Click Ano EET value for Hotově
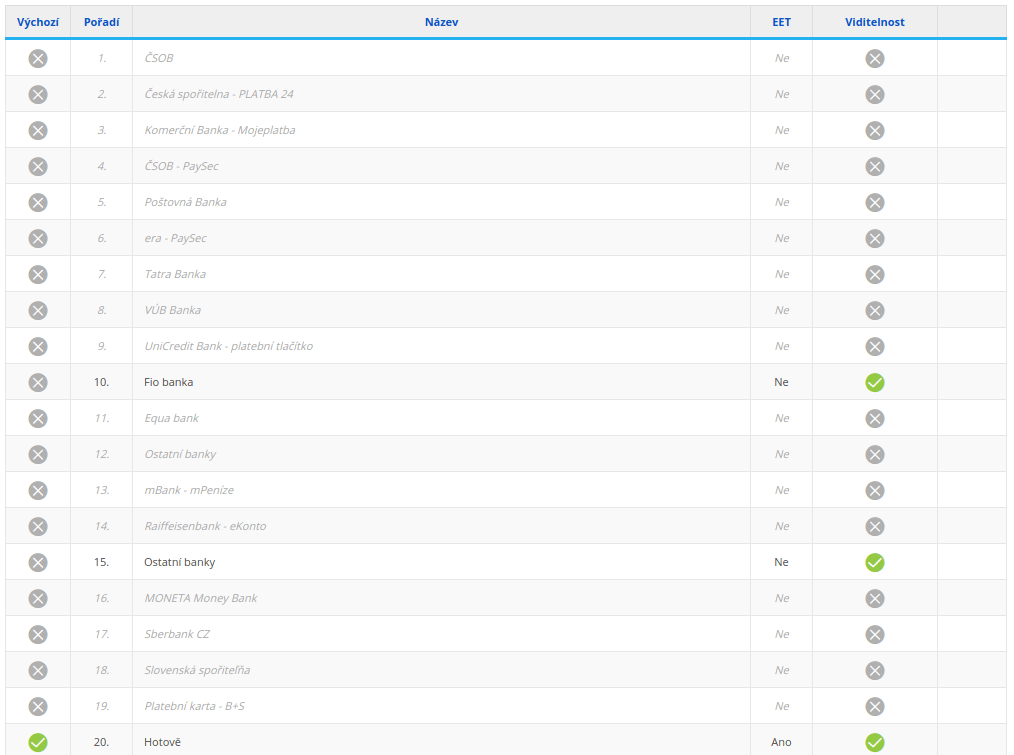This screenshot has width=1014, height=755. (x=781, y=742)
